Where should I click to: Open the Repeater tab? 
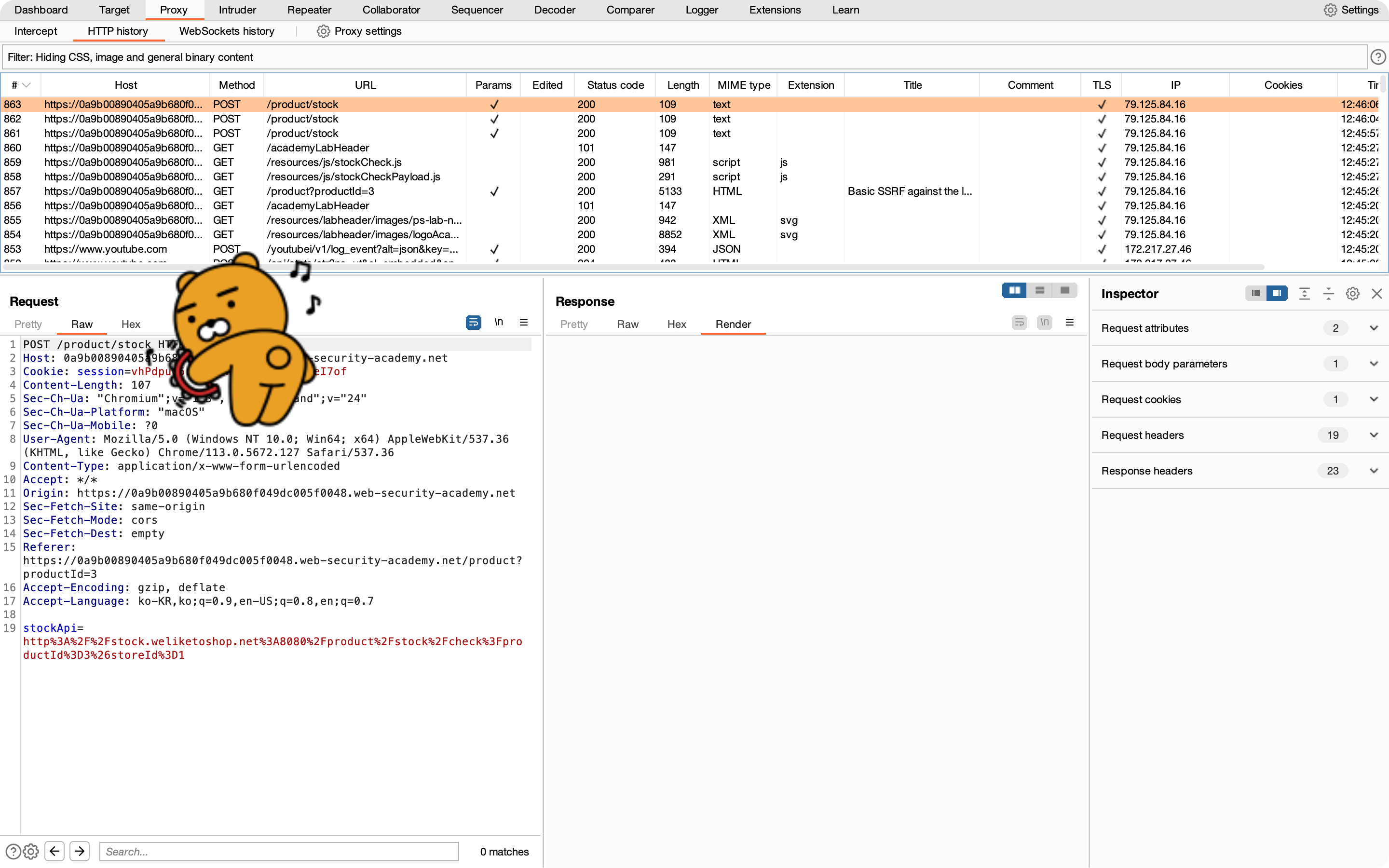[x=309, y=10]
